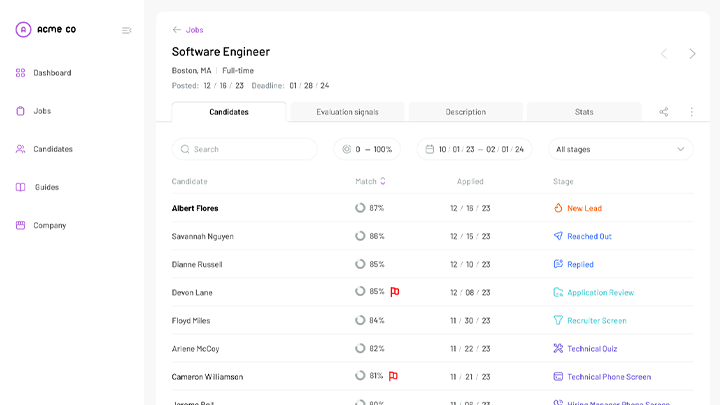Screen dimensions: 720x405
Task: Click flag on Cameron Williamson row
Action: tap(393, 376)
